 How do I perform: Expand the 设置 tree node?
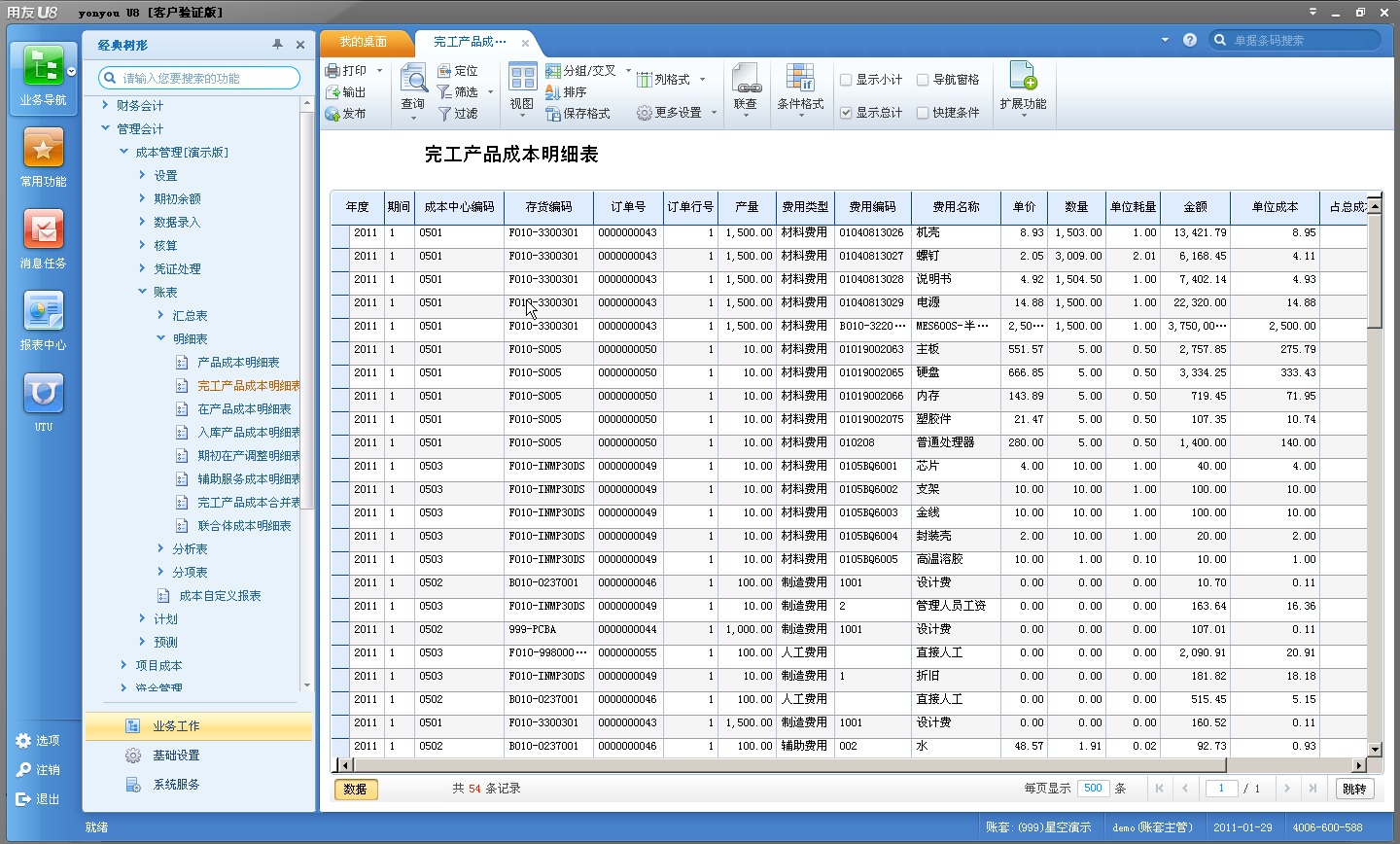click(x=142, y=175)
